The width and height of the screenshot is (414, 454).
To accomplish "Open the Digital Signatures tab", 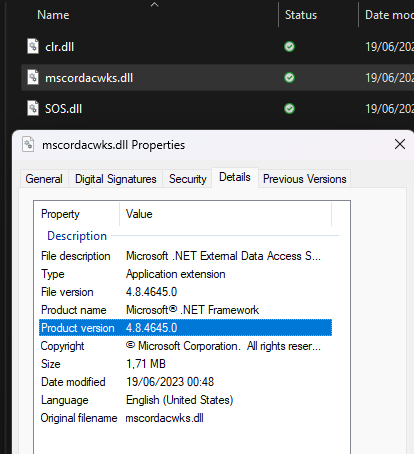I will point(116,179).
